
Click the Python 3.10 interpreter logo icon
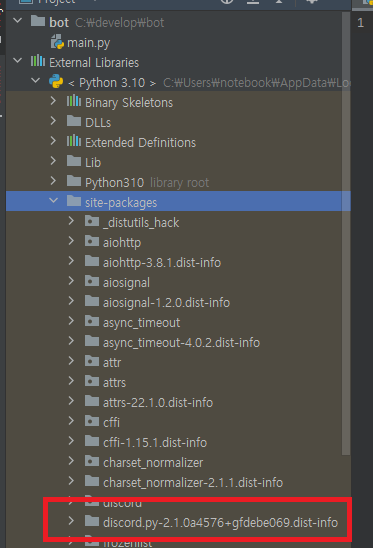coord(56,81)
